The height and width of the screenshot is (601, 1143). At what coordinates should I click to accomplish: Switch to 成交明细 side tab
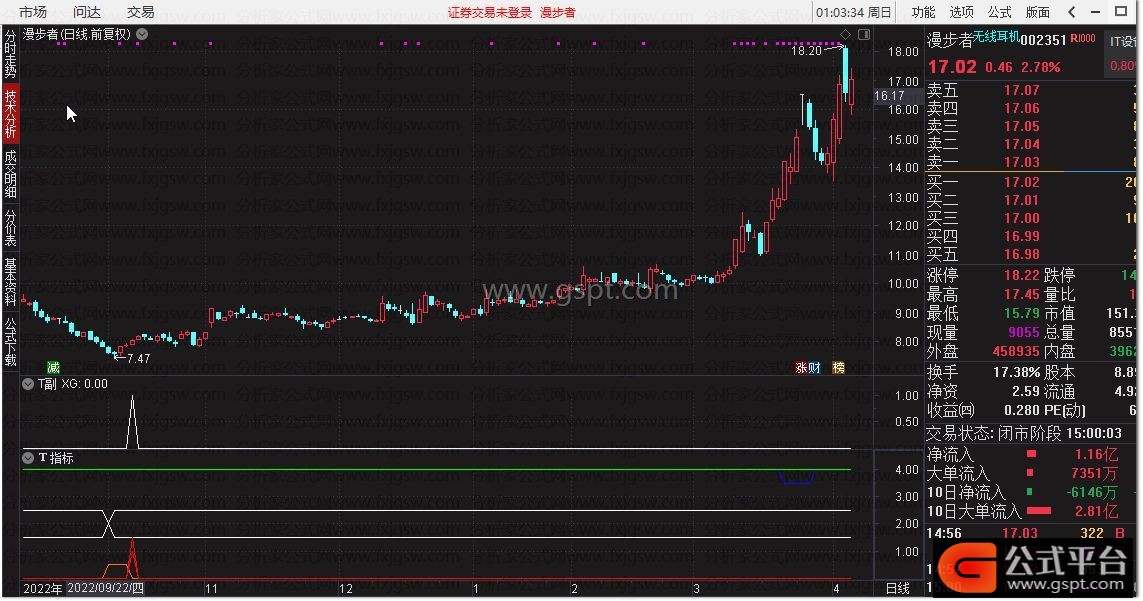click(10, 174)
